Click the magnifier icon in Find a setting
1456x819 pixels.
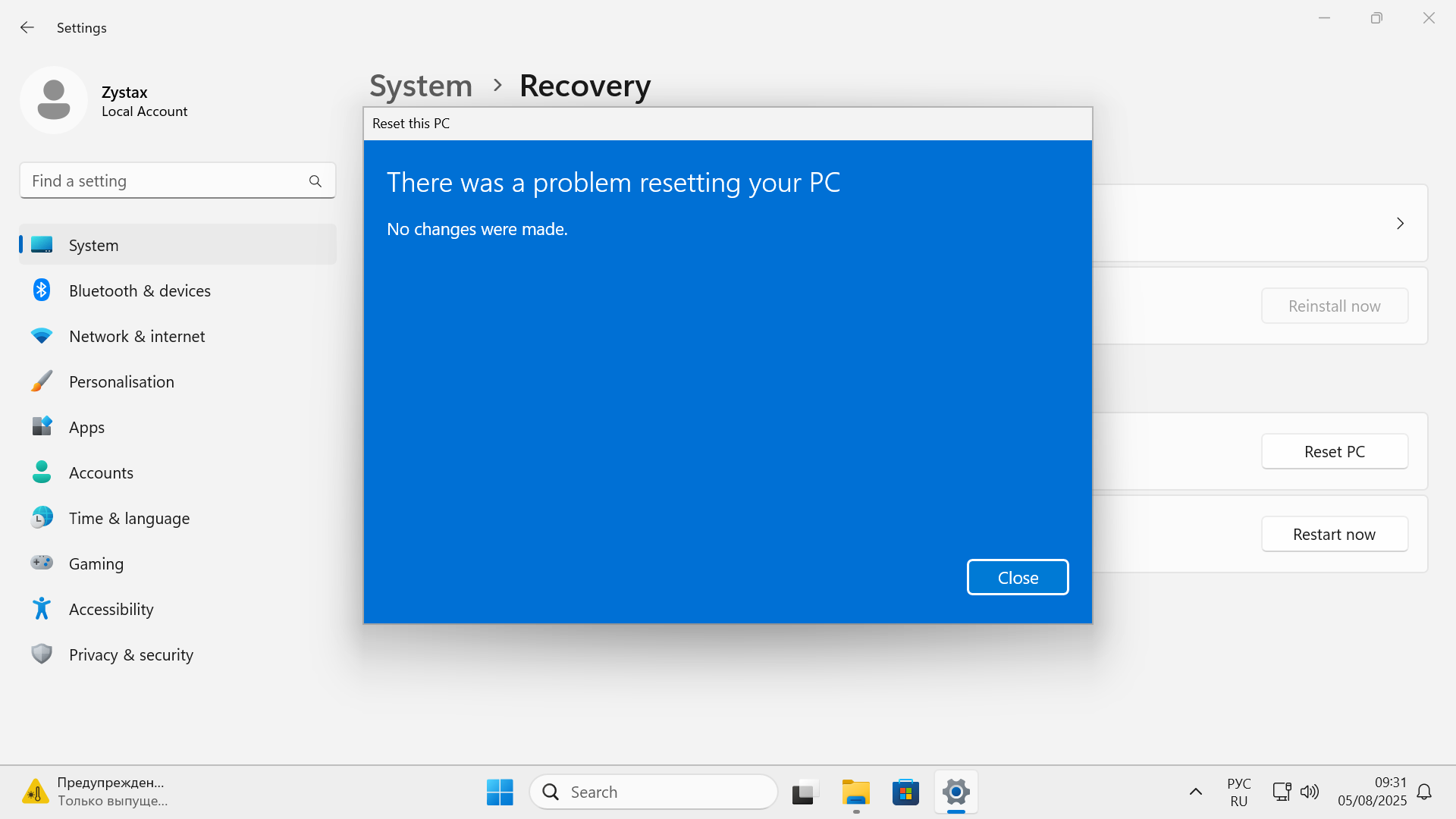click(315, 181)
